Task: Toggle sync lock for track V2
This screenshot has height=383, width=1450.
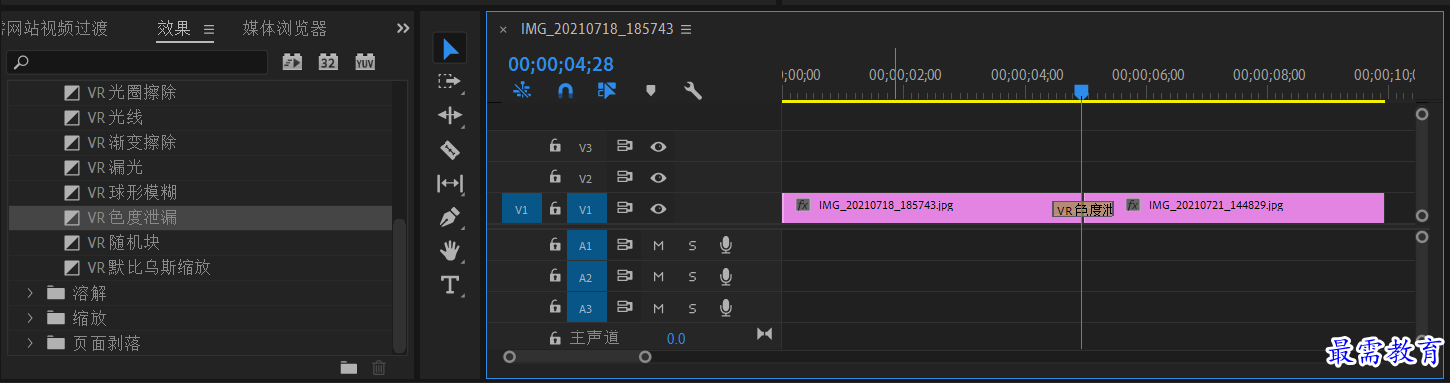Action: pyautogui.click(x=625, y=177)
